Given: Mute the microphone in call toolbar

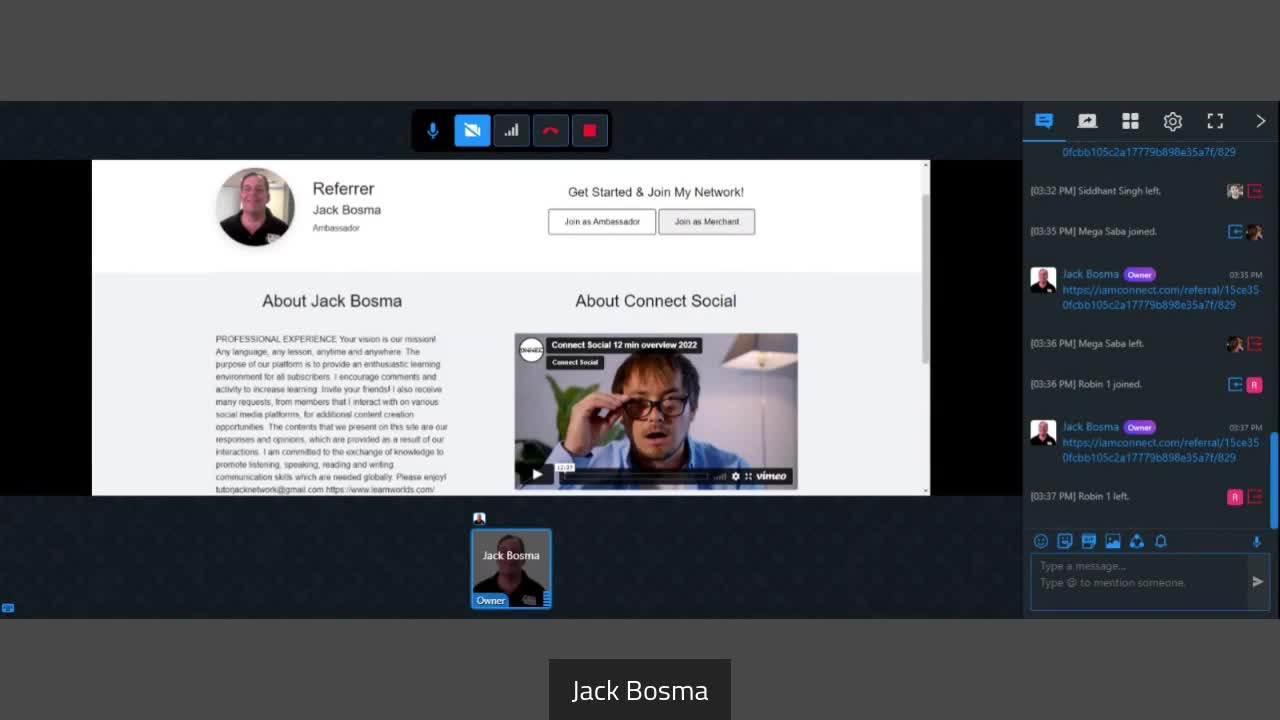Looking at the screenshot, I should click(432, 131).
